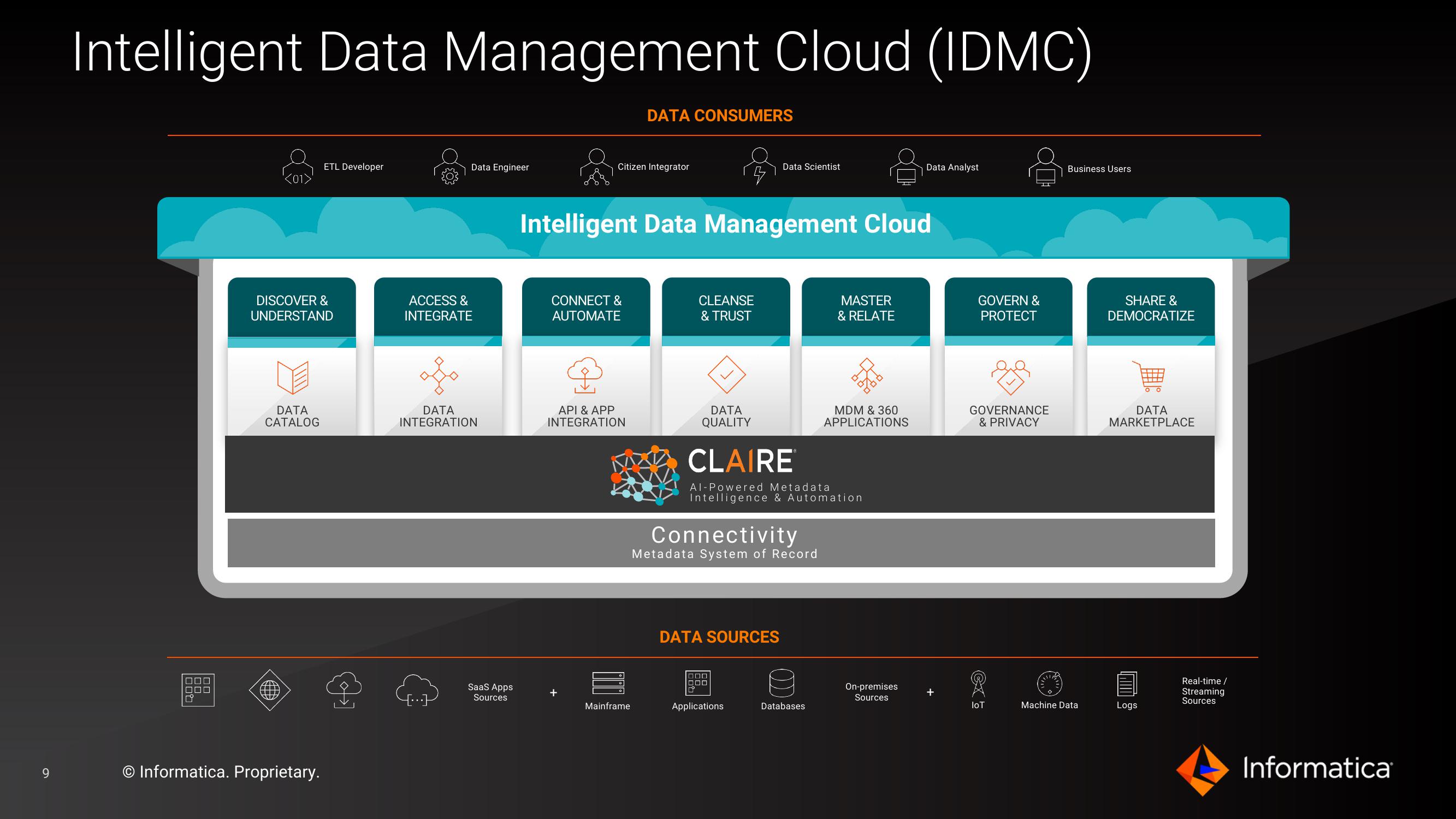Click the Informatica Proprietary copyright text
Screen dimensions: 1456x819
[221, 771]
